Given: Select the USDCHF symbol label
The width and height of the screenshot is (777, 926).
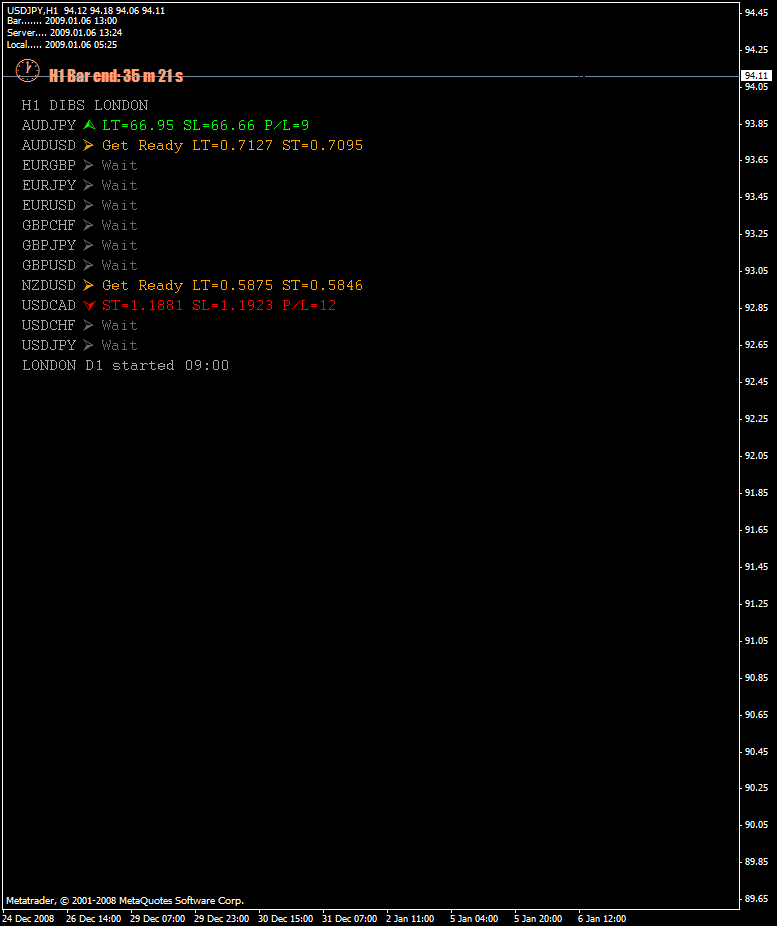Looking at the screenshot, I should [x=49, y=326].
